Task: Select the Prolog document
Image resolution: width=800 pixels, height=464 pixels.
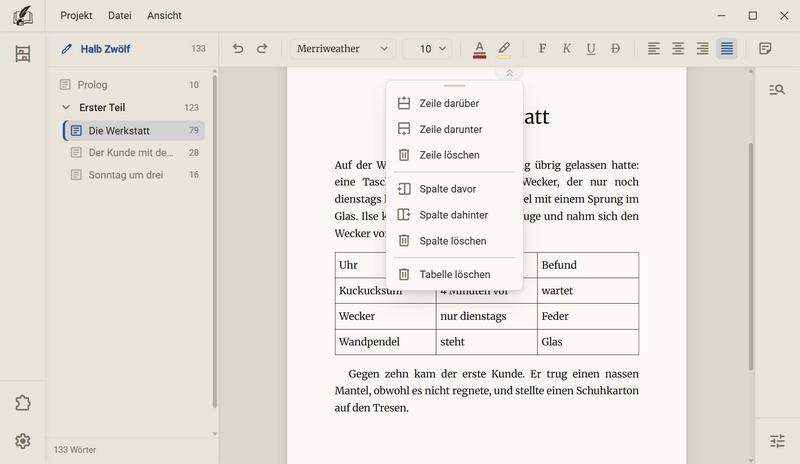Action: pos(130,85)
